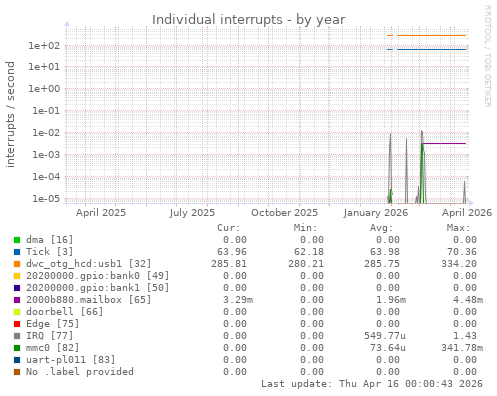This screenshot has width=497, height=396.
Task: Click the brown 'No .label provided' swatch
Action: coord(17,372)
